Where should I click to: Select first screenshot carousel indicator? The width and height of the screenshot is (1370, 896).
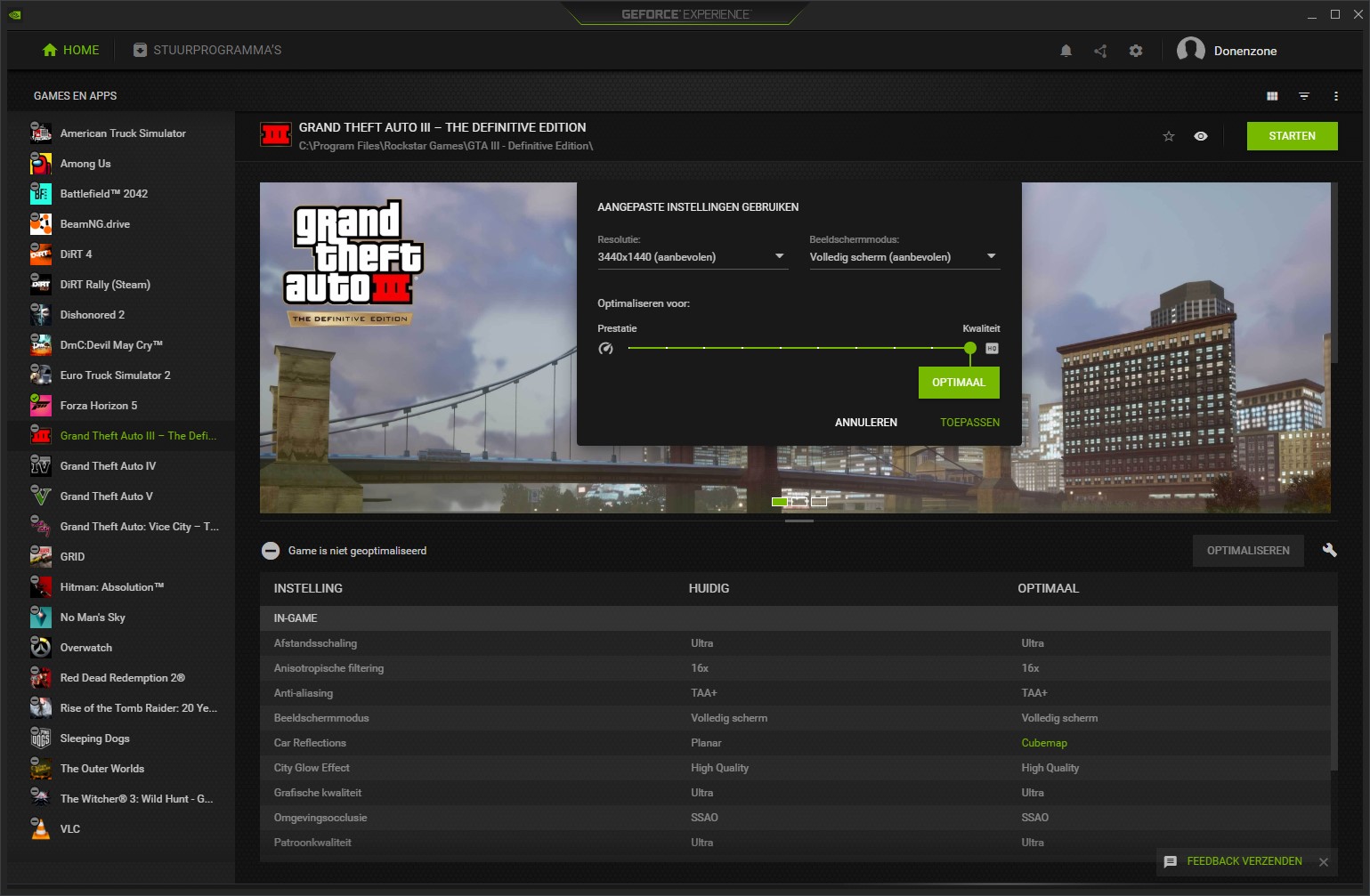(x=780, y=502)
